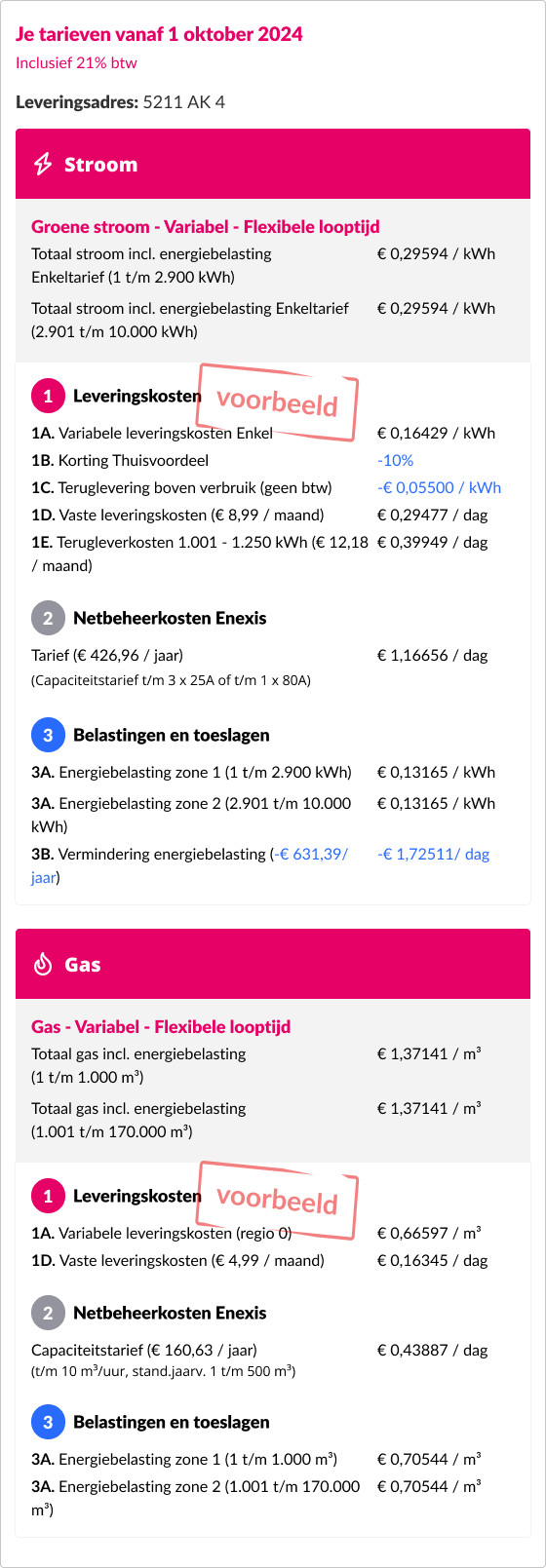Click Je tarieven vanaf 1 oktober 2024 heading

[x=159, y=34]
